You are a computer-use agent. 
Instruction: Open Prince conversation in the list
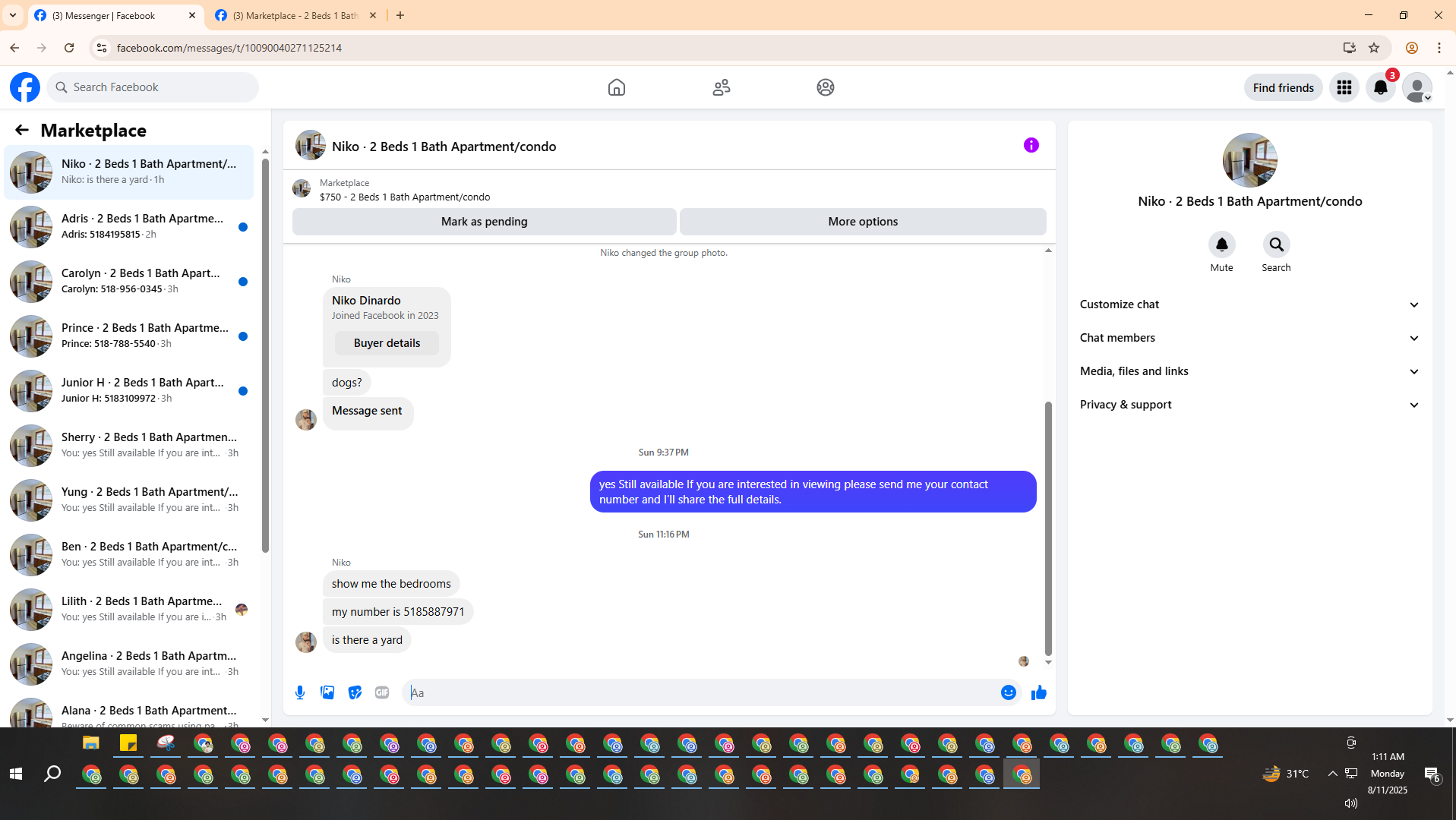click(x=129, y=336)
